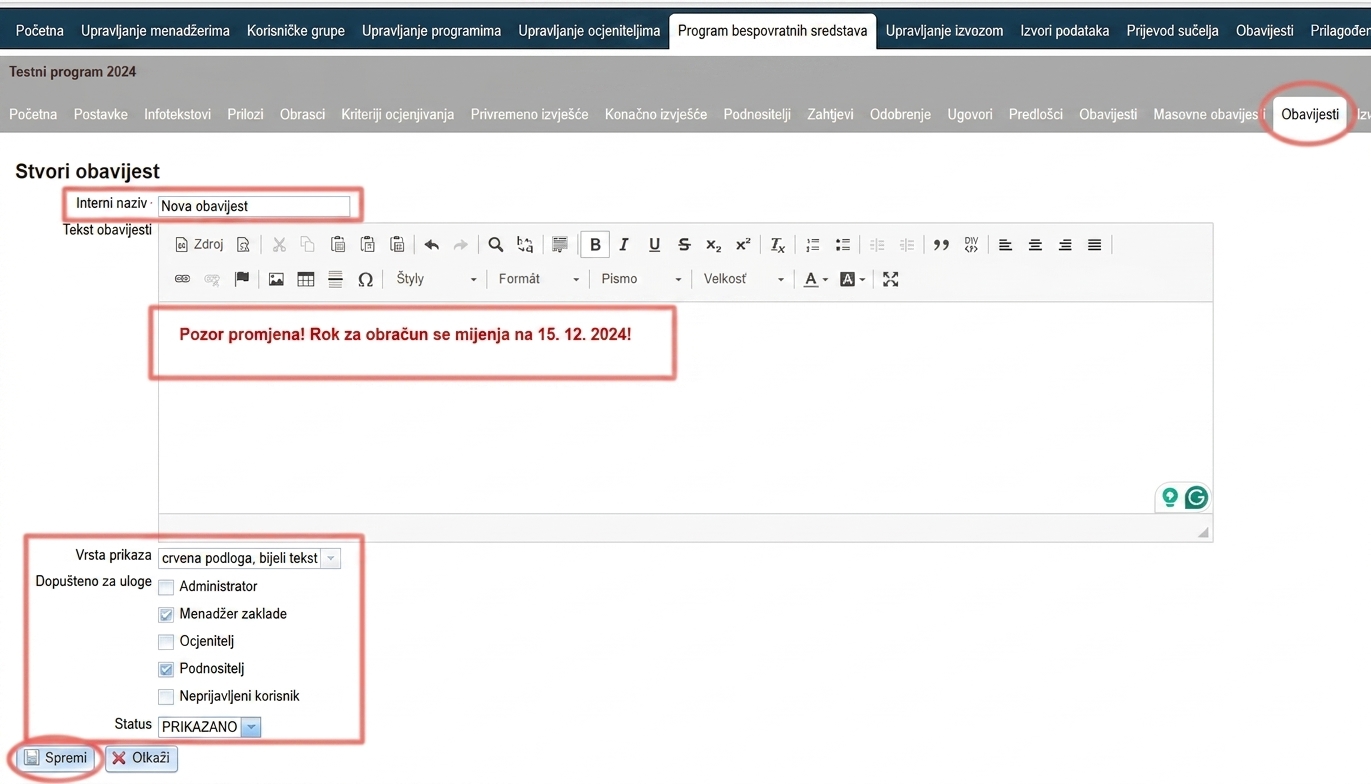
Task: Save the notice with Spremi
Action: click(56, 758)
